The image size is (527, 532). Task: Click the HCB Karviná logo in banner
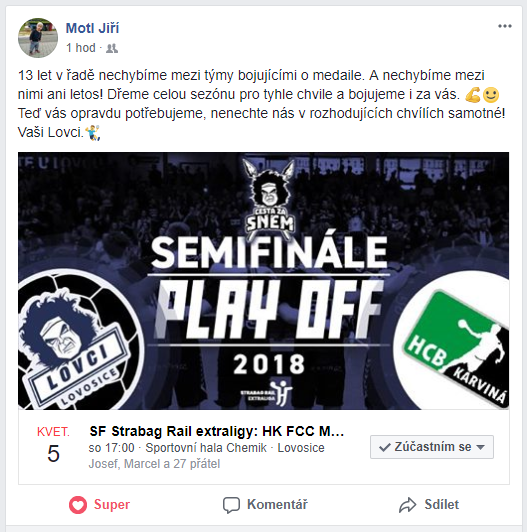455,340
